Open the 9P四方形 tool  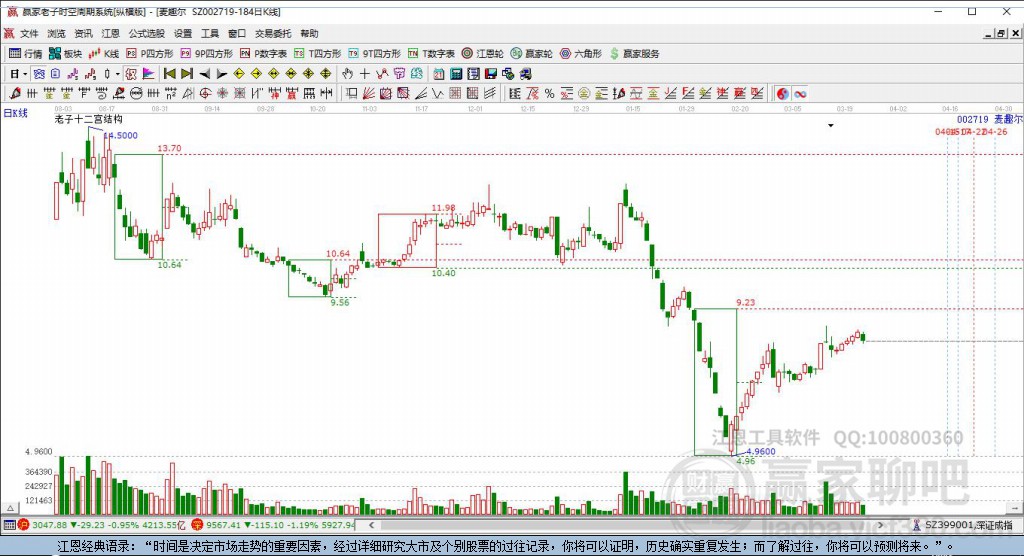click(206, 54)
